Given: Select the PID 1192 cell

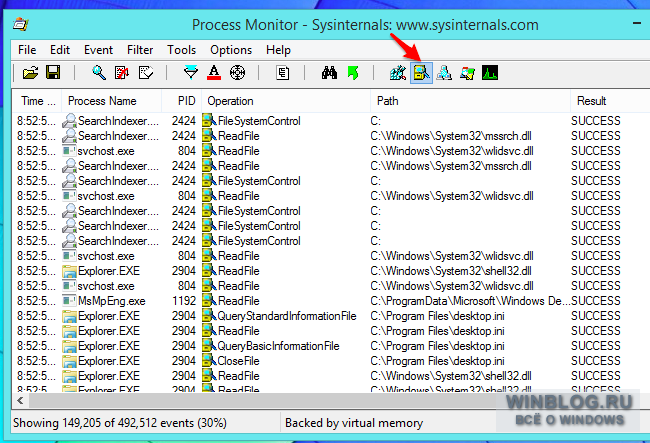Looking at the screenshot, I should coord(184,301).
